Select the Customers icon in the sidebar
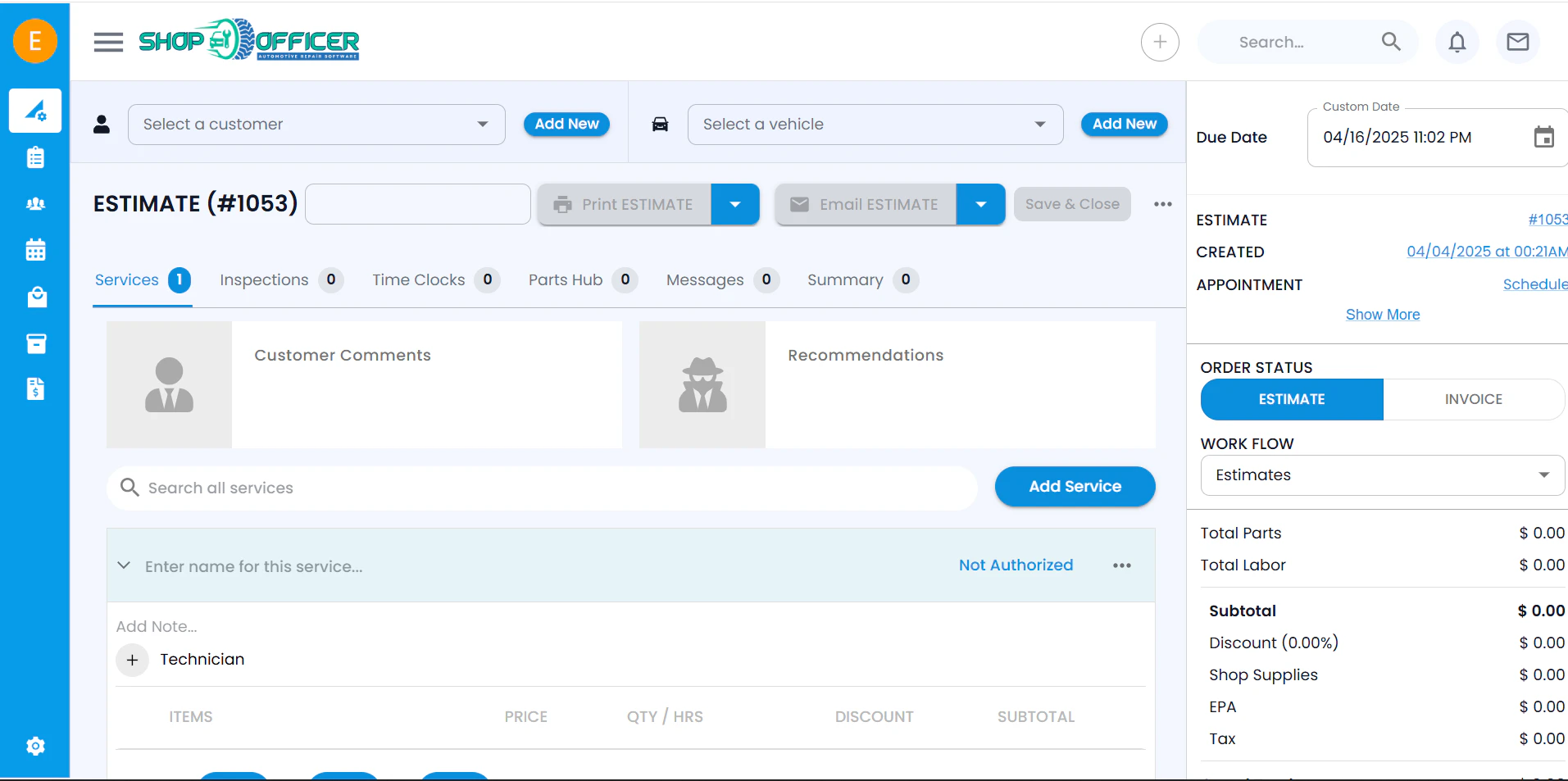The width and height of the screenshot is (1568, 781). (x=35, y=203)
